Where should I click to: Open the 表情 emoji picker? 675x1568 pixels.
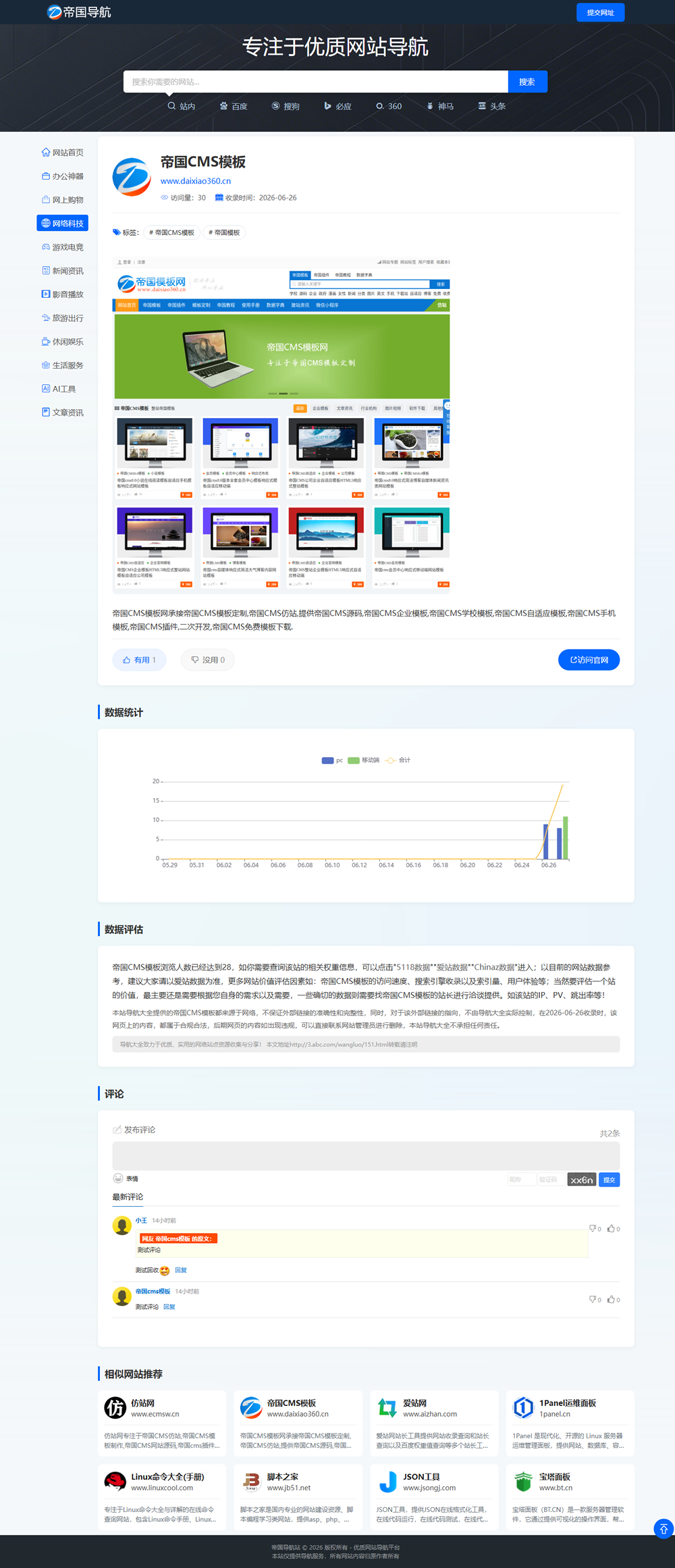pos(126,1178)
